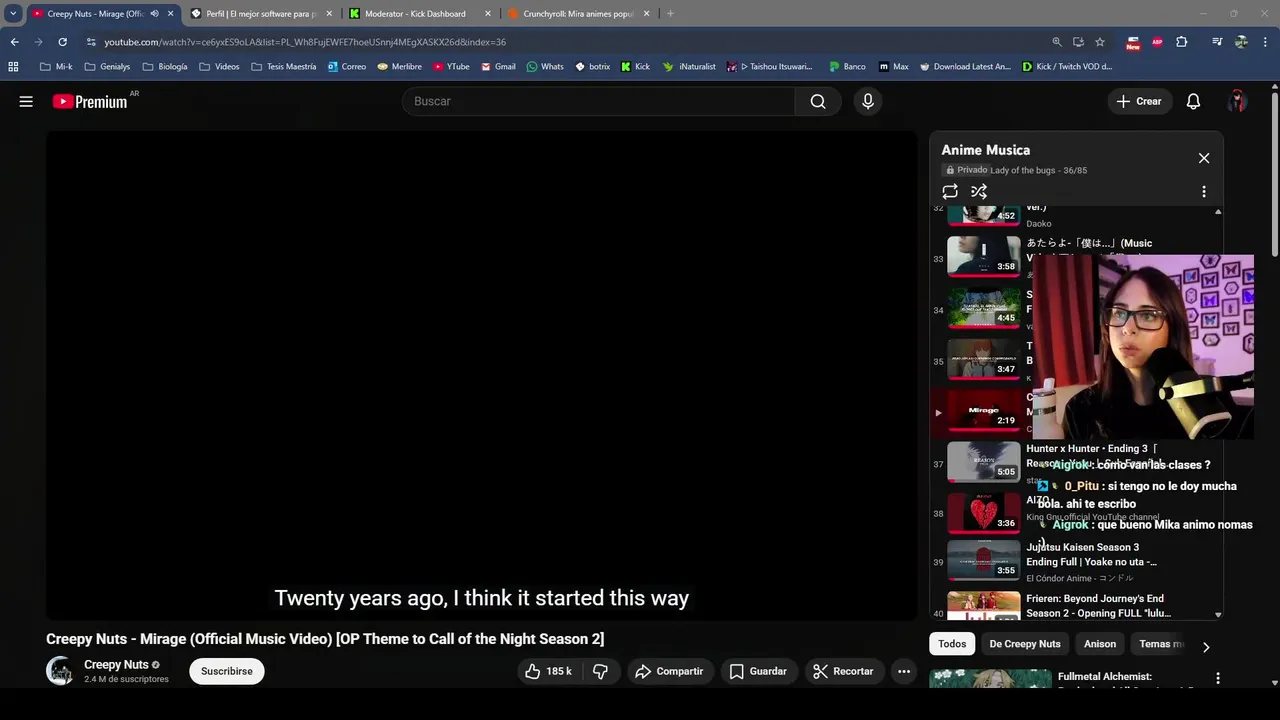The width and height of the screenshot is (1280, 720).
Task: Switch to the Perfil browser tab
Action: coord(260,14)
